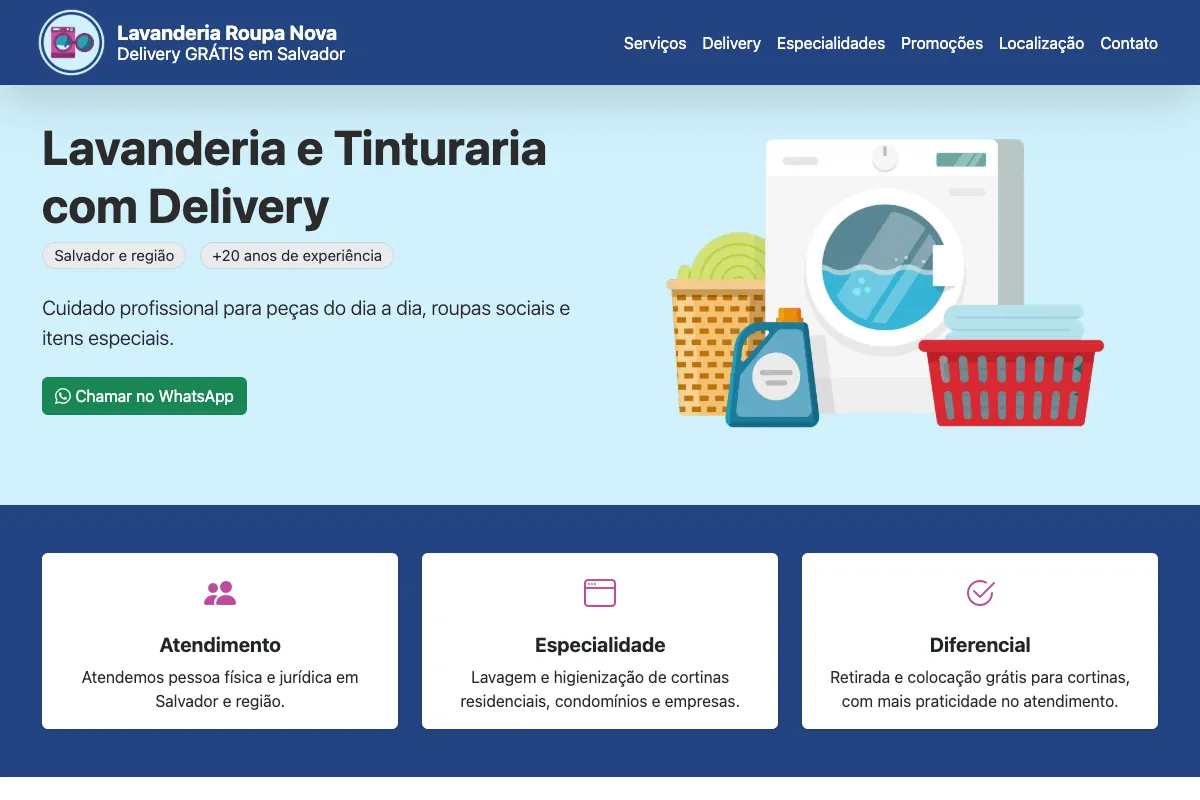Click the washing machine logo icon

(70, 42)
